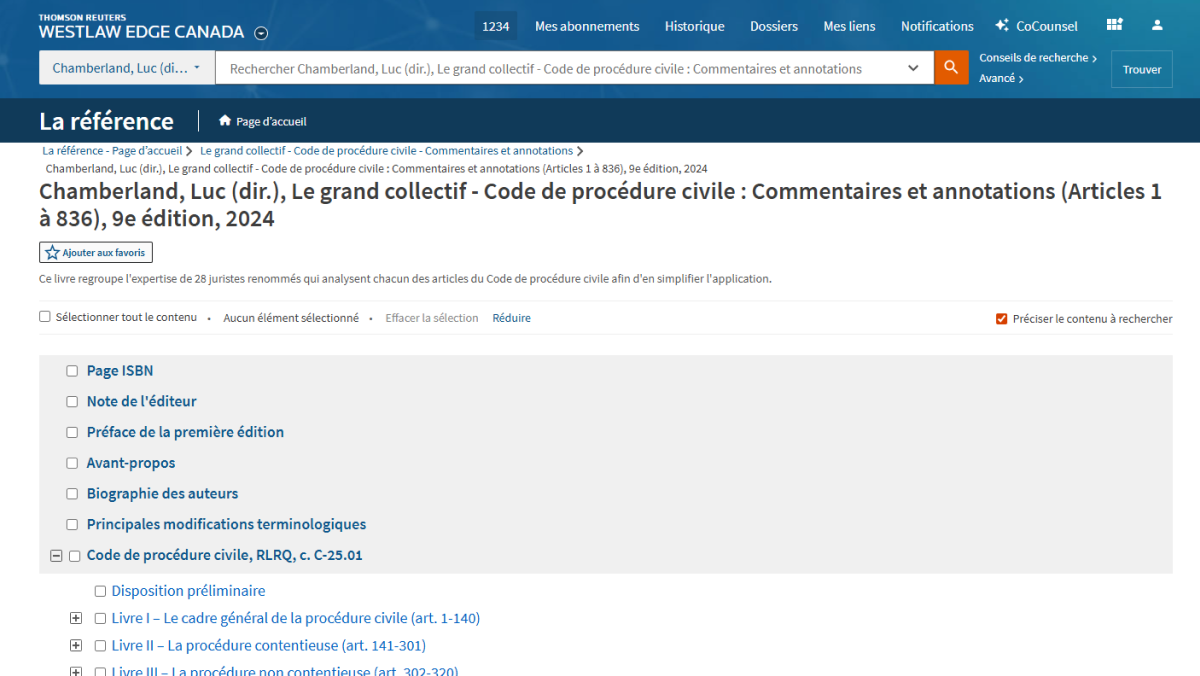Click into the Rechercher search field

(560, 69)
